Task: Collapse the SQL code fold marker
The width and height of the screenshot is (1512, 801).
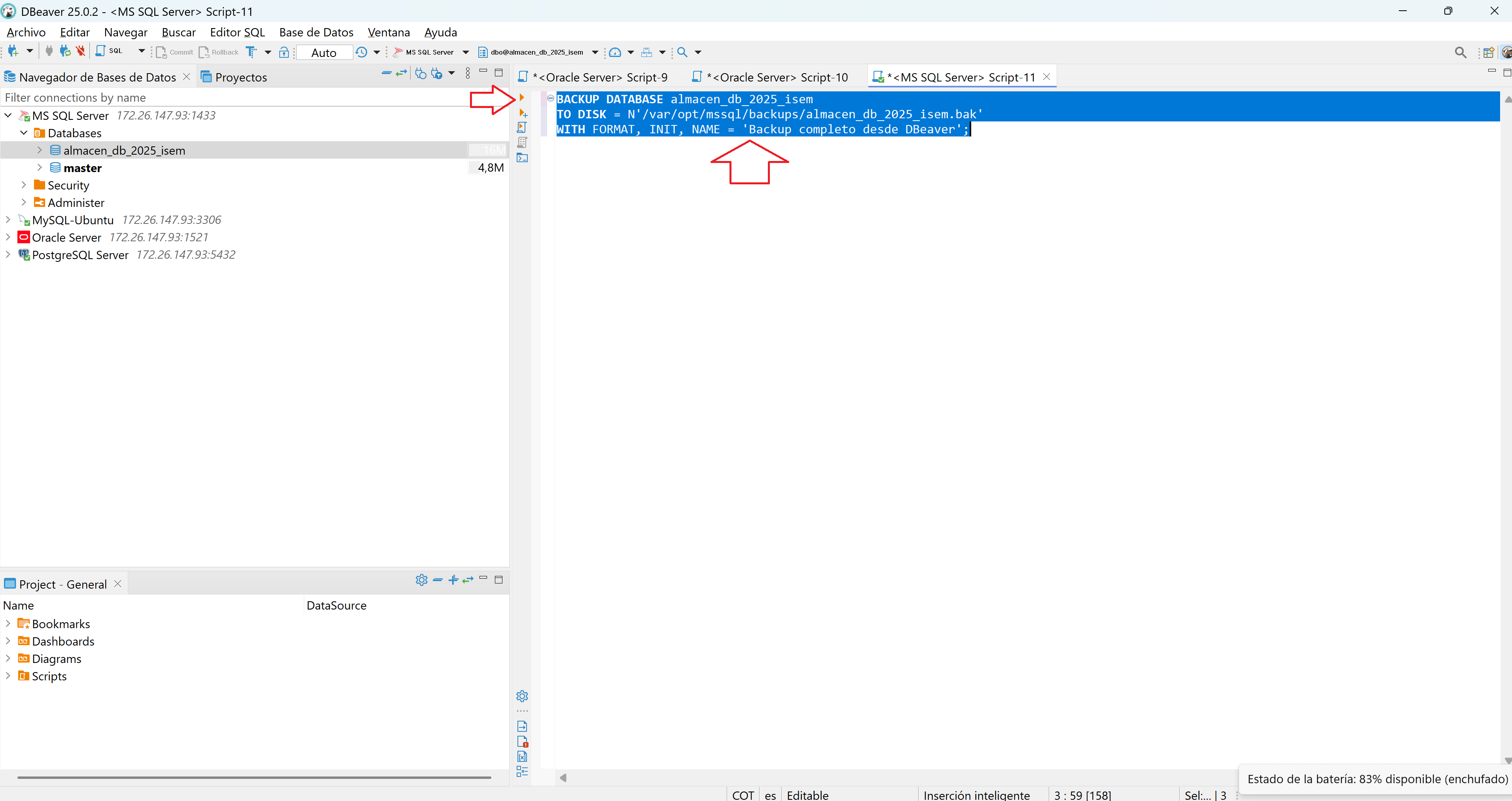Action: click(x=551, y=98)
